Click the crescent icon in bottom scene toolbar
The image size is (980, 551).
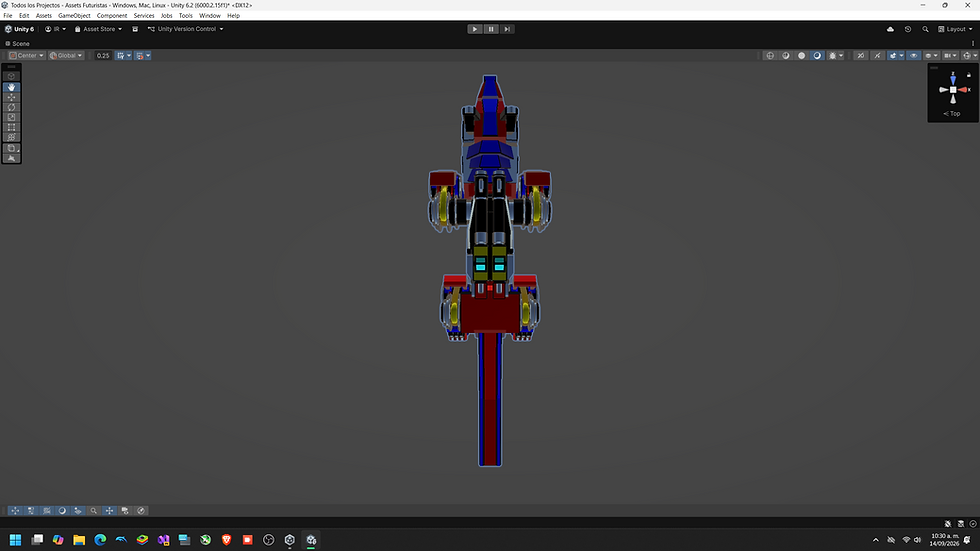[x=62, y=510]
